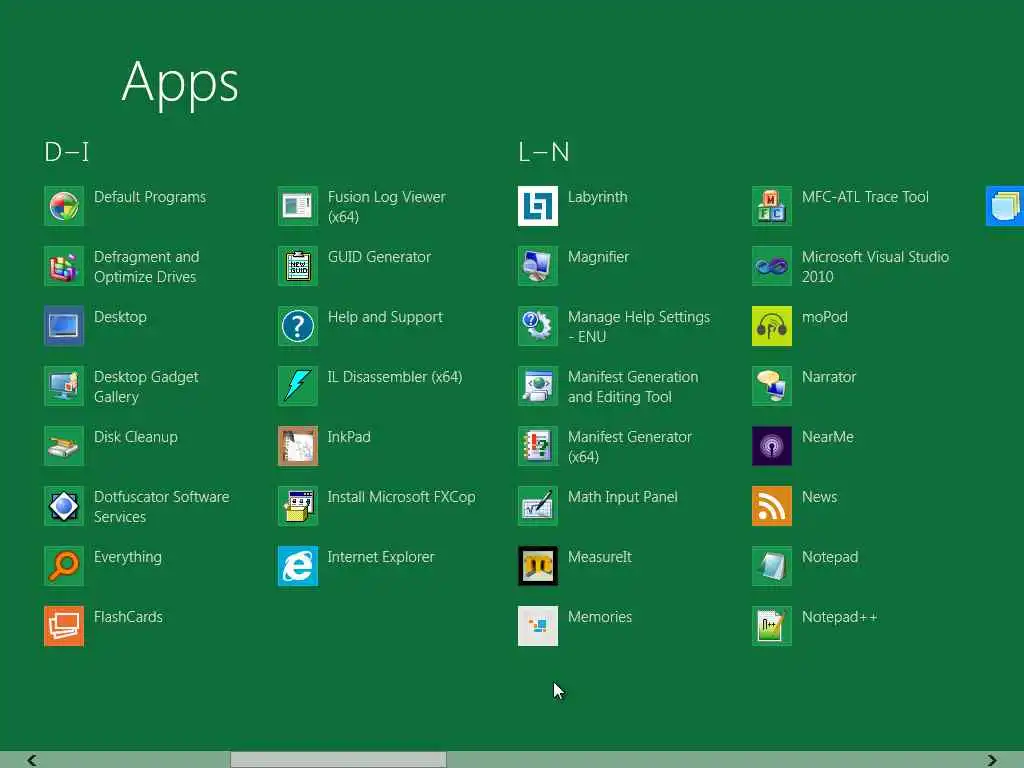
Task: Click the left scrollbar arrow
Action: 31,760
